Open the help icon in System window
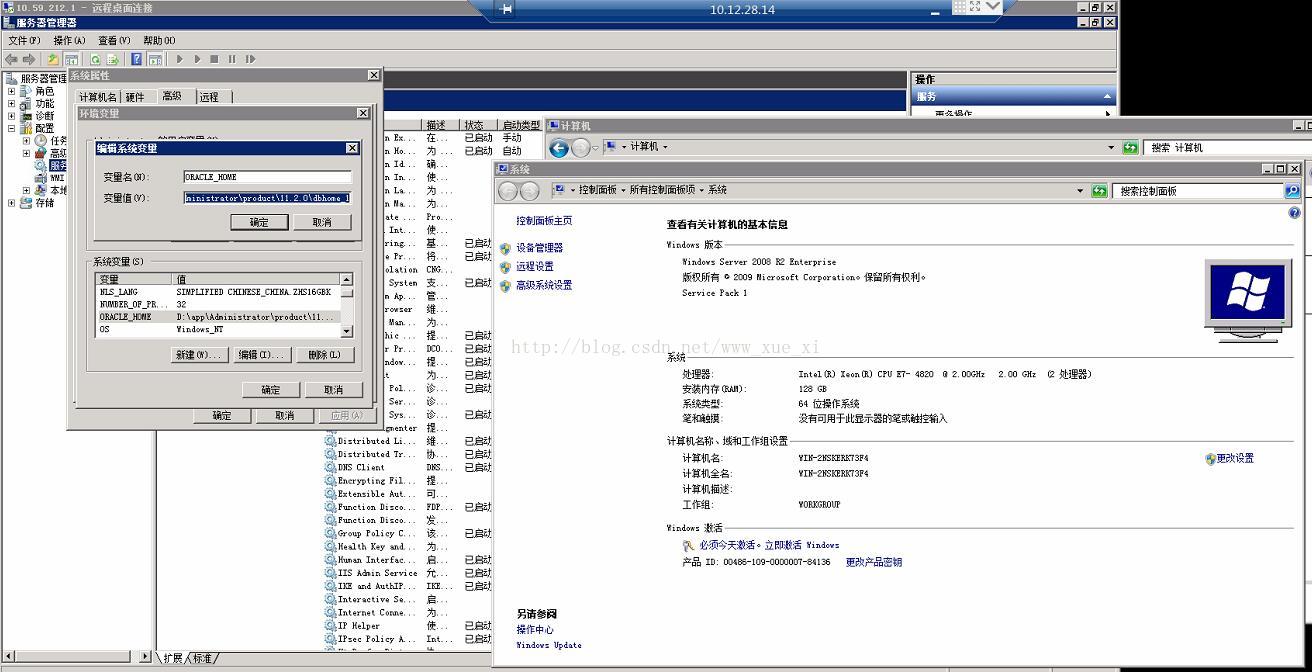The image size is (1312, 672). pyautogui.click(x=1295, y=213)
